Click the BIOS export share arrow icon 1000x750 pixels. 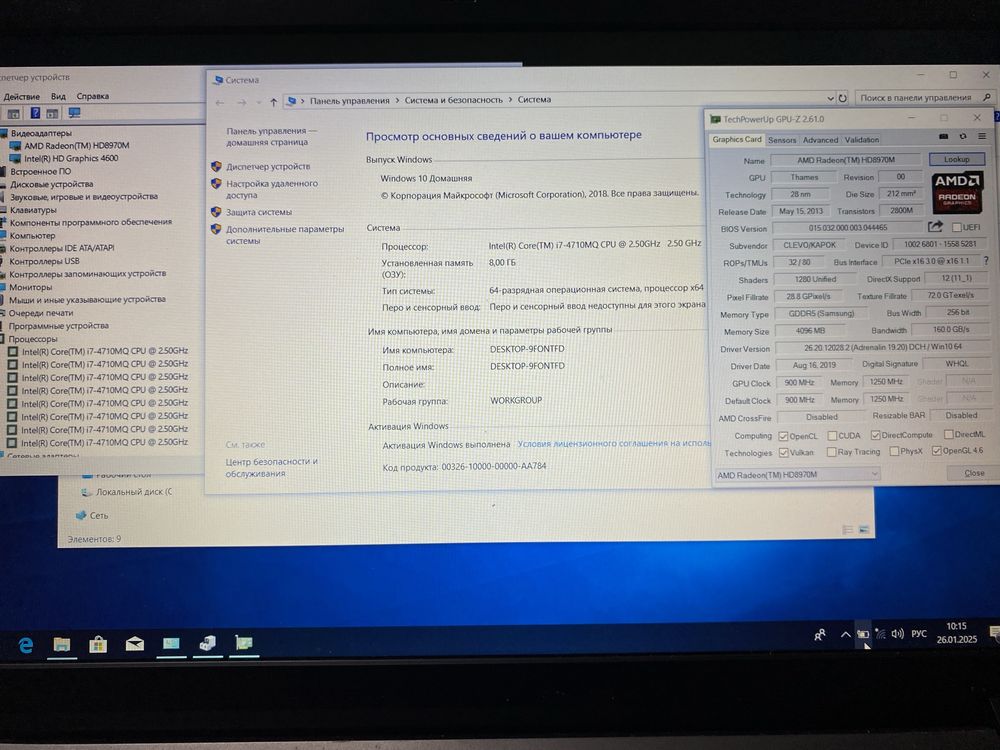[935, 226]
